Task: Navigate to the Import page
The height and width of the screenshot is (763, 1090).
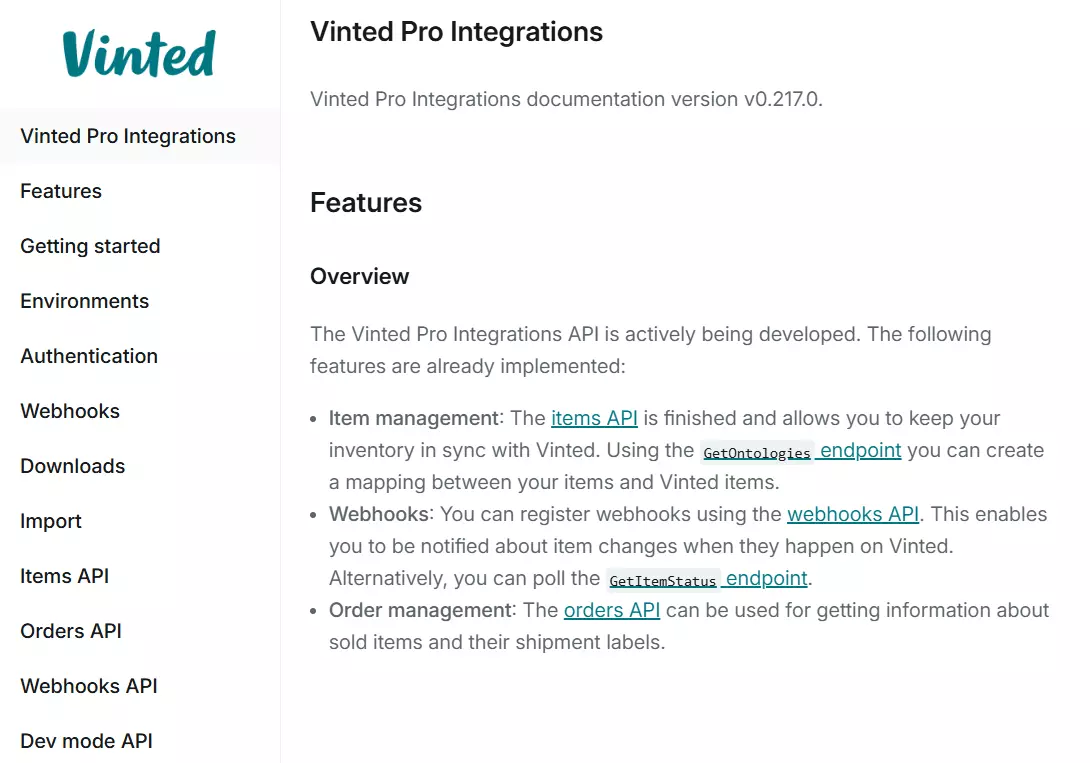Action: 51,521
